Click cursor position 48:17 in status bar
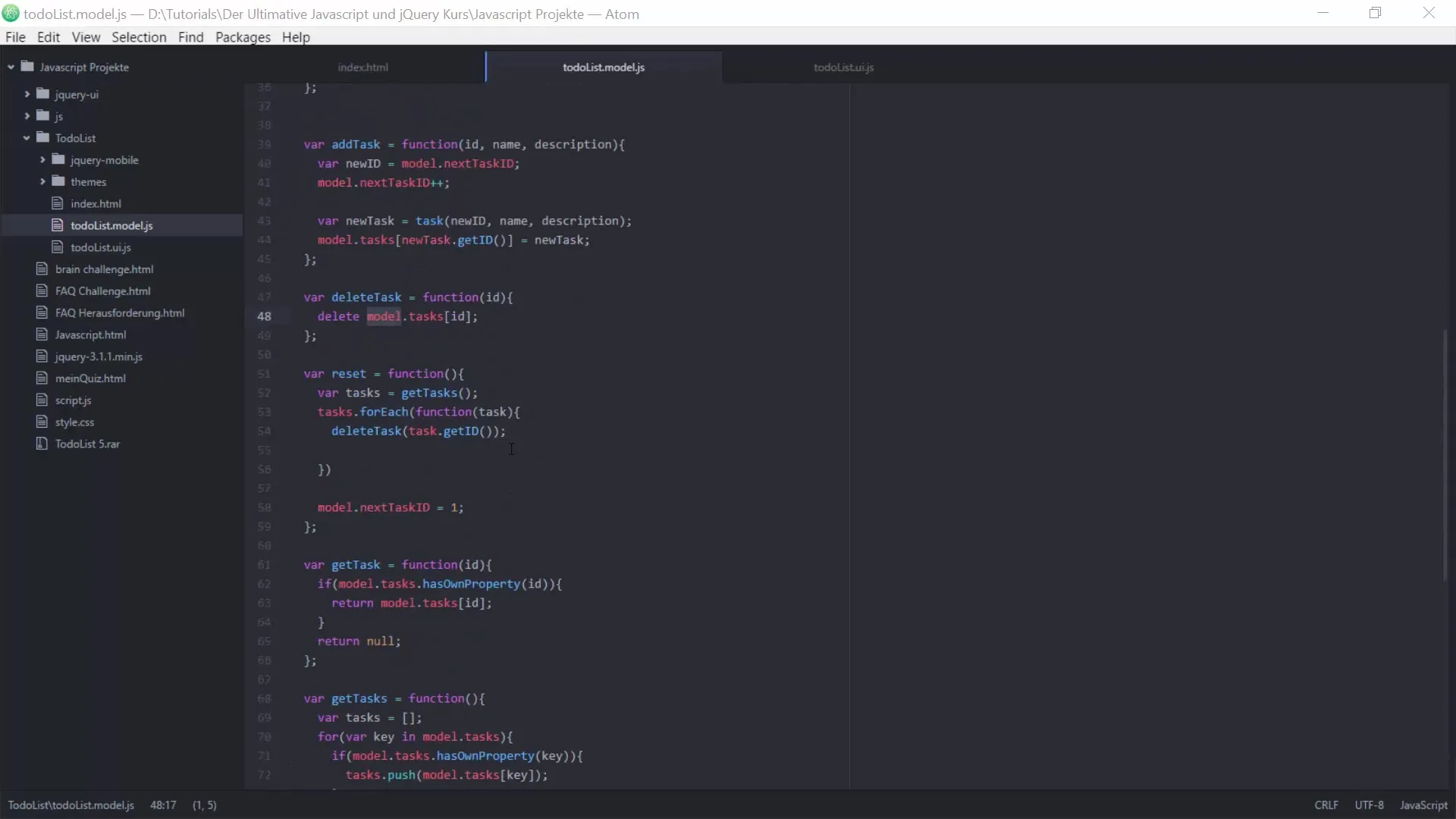This screenshot has width=1456, height=819. pos(163,805)
